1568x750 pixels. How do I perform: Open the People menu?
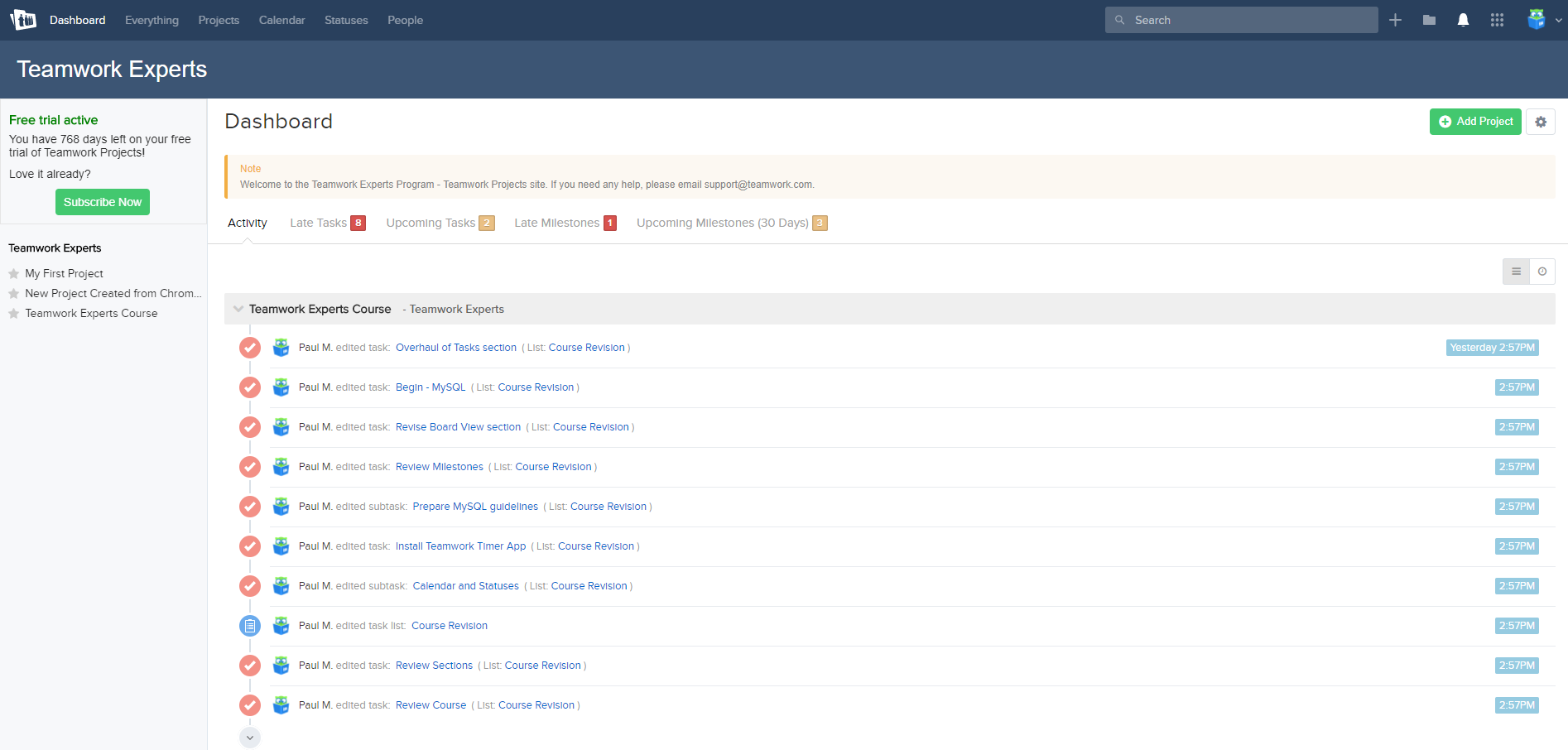405,20
